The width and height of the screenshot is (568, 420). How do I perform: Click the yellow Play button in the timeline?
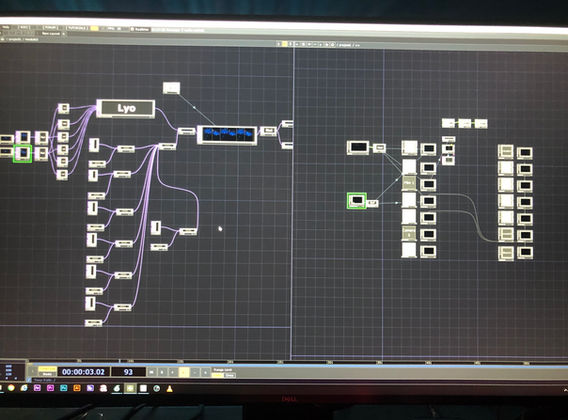[184, 372]
